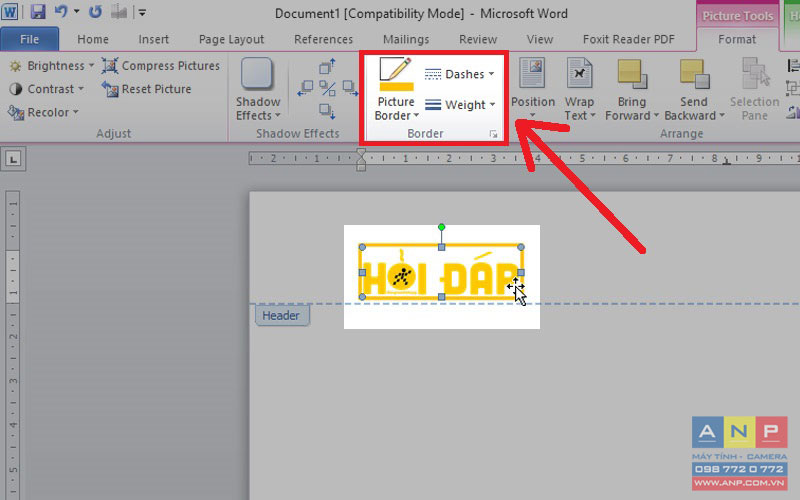The image size is (800, 500).
Task: Click the Save icon in quick access toolbar
Action: click(x=38, y=12)
